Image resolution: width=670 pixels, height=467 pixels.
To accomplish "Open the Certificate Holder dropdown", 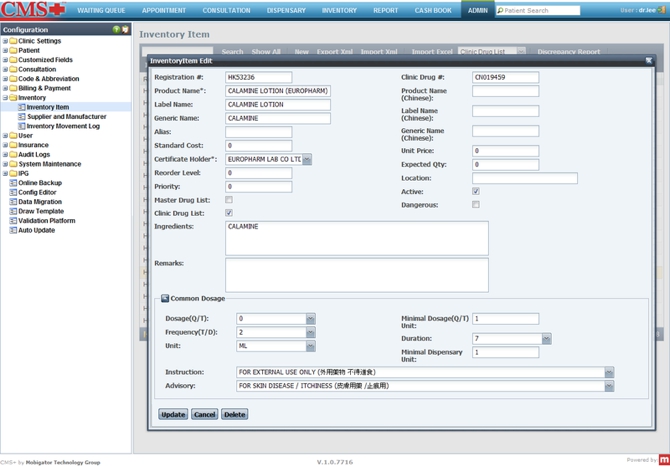I will 307,159.
